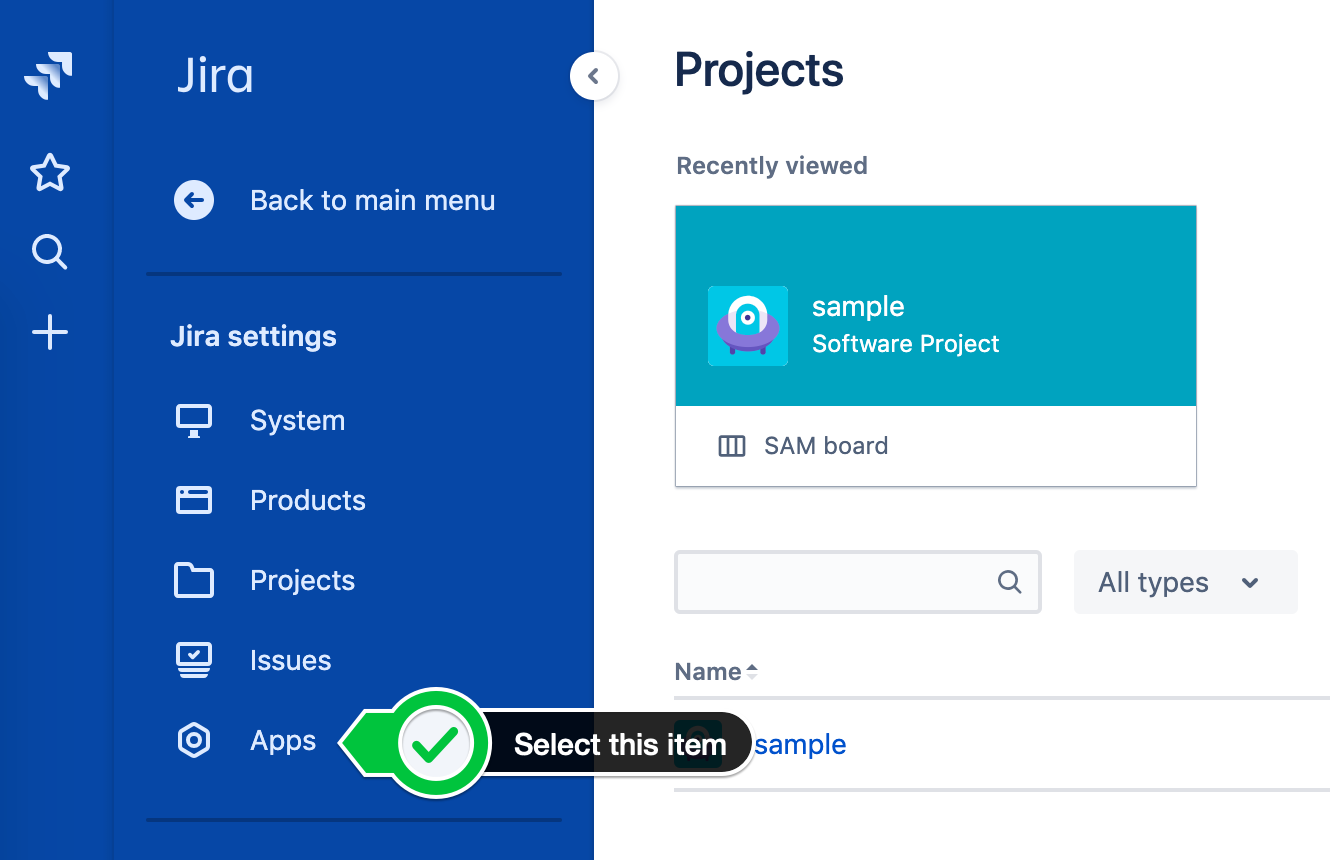Go back to main menu
This screenshot has height=860, width=1330.
click(x=372, y=200)
